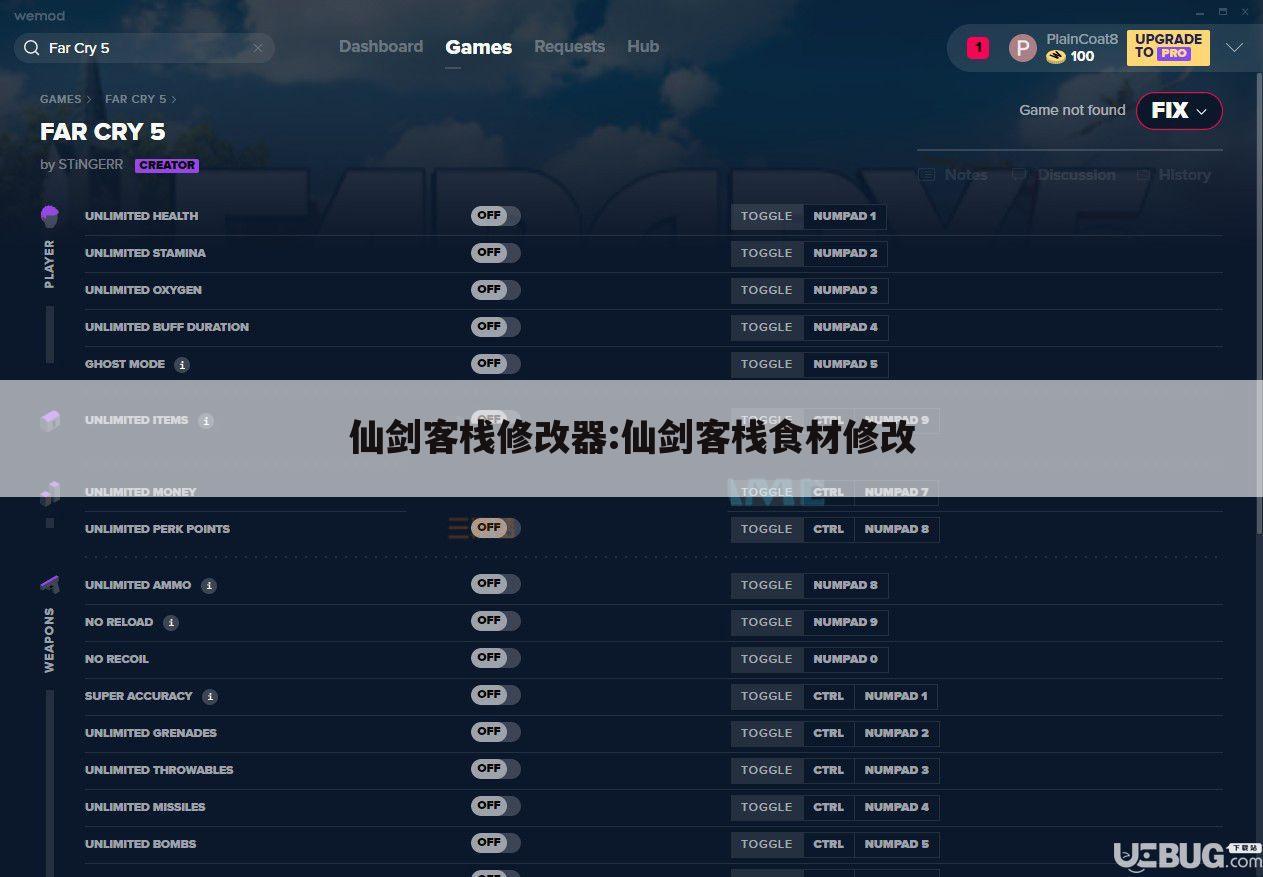Viewport: 1263px width, 877px height.
Task: Click Upgrade to Pro button
Action: [x=1168, y=47]
